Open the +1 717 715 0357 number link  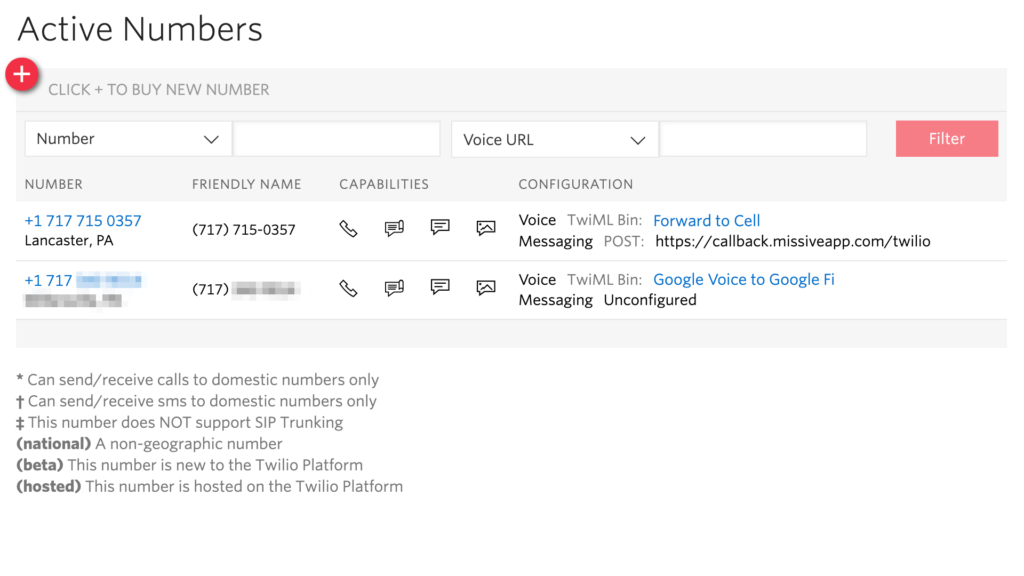83,221
